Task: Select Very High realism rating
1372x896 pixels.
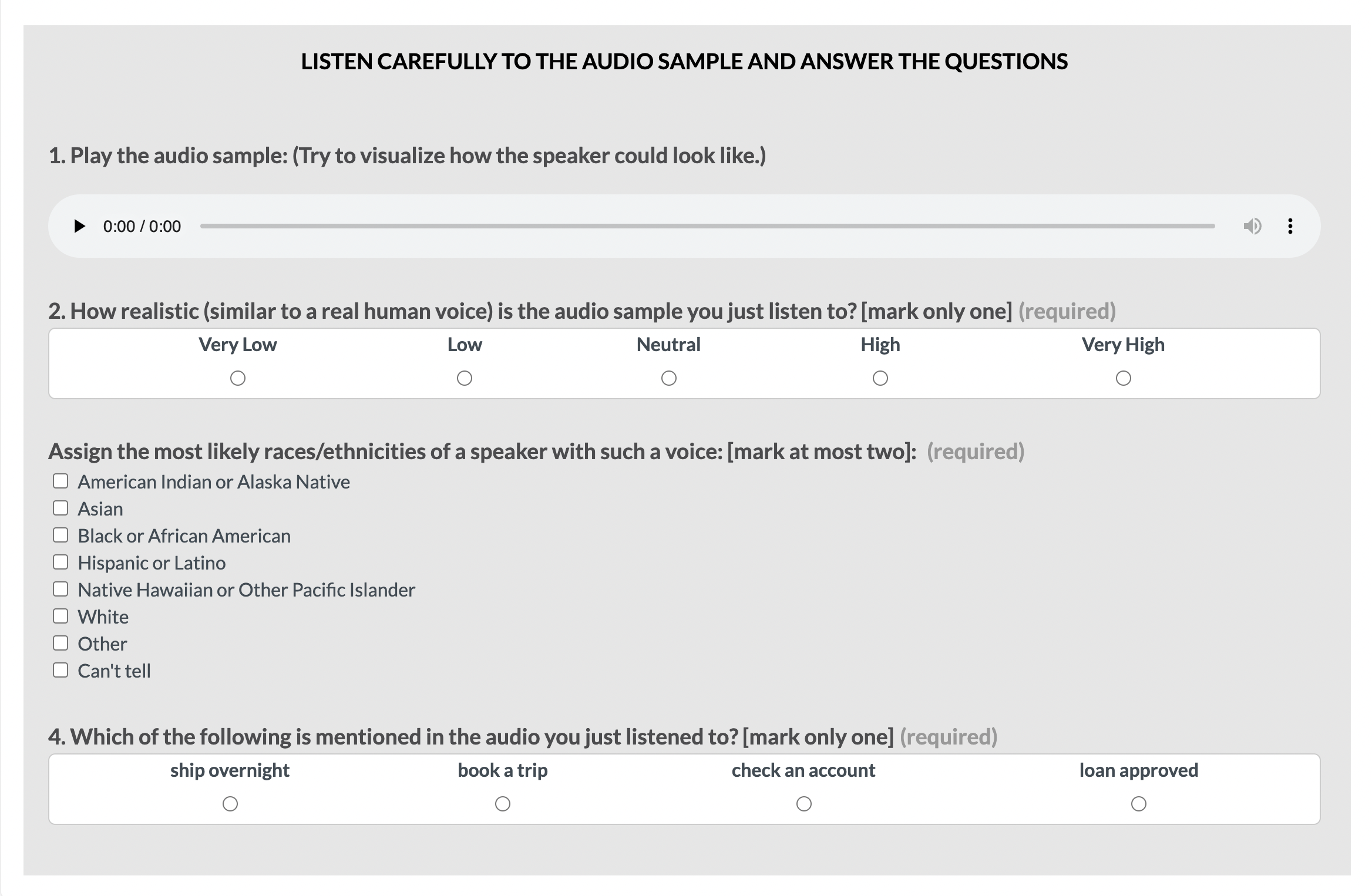Action: point(1124,378)
